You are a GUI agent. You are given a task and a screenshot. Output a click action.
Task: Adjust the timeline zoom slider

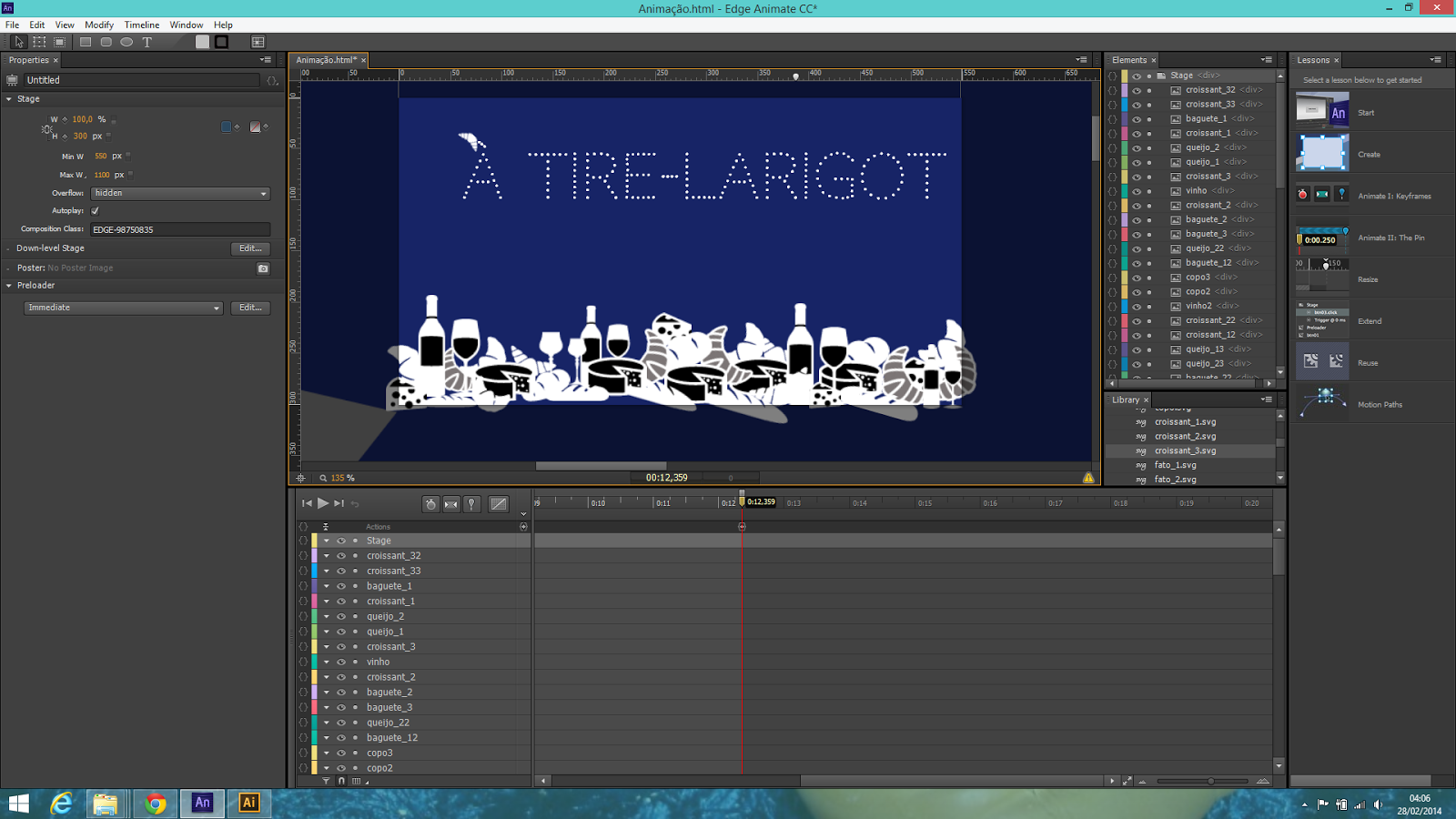pyautogui.click(x=1210, y=781)
